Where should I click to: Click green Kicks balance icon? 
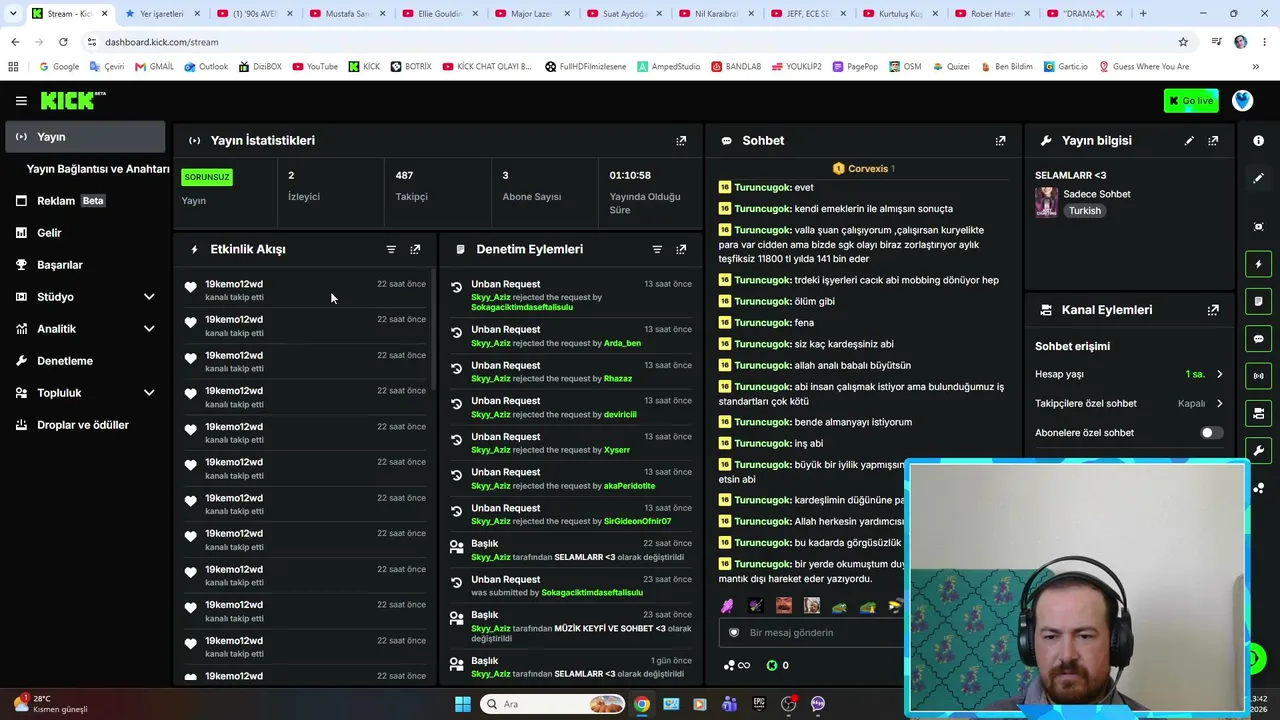[772, 666]
